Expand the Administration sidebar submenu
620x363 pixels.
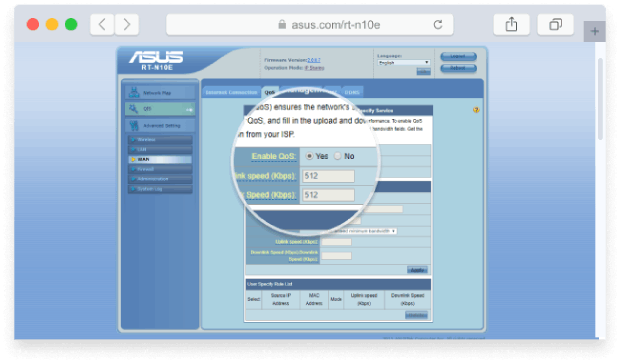[160, 179]
